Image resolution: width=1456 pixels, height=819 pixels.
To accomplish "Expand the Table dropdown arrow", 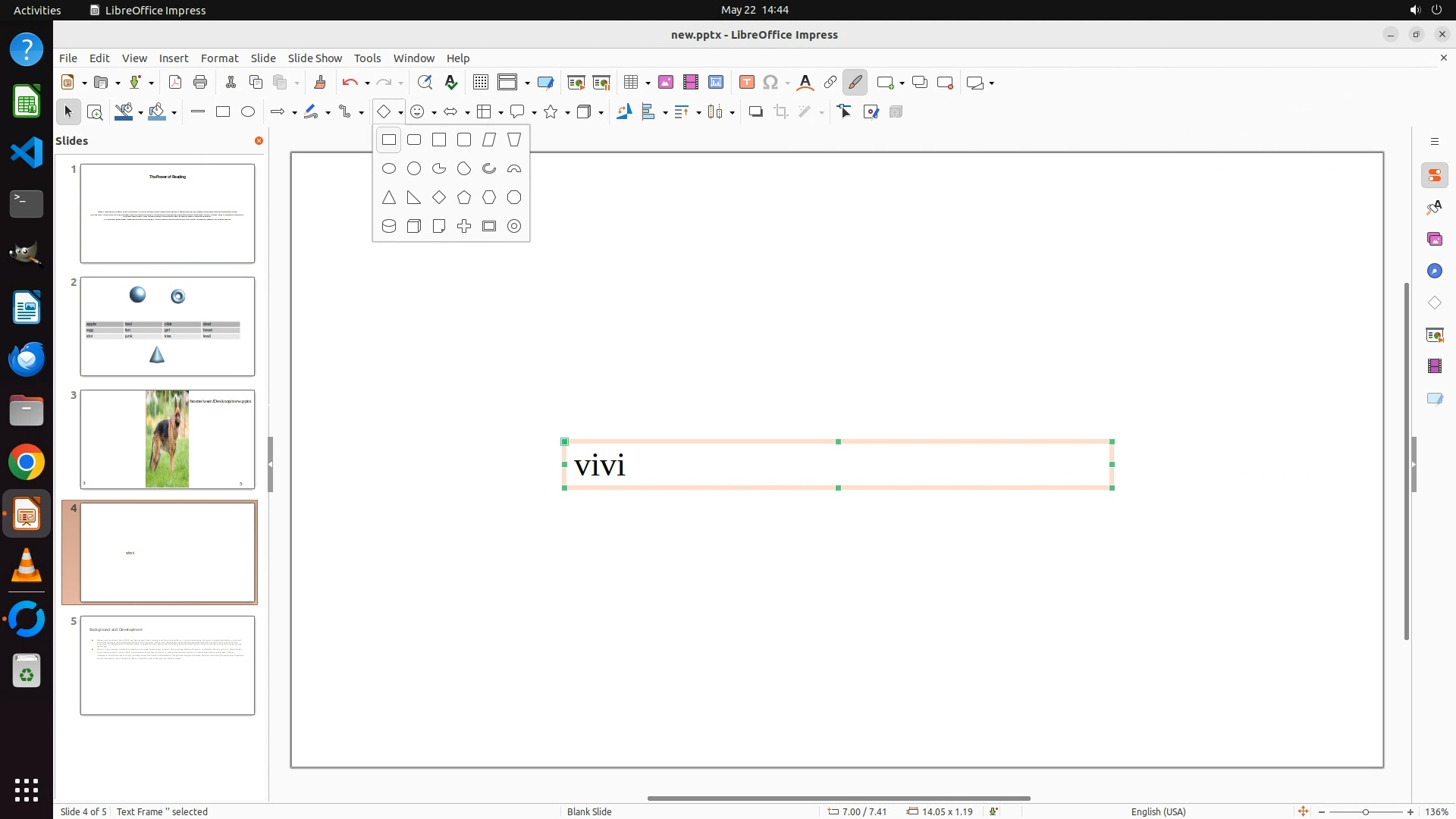I will (x=648, y=83).
